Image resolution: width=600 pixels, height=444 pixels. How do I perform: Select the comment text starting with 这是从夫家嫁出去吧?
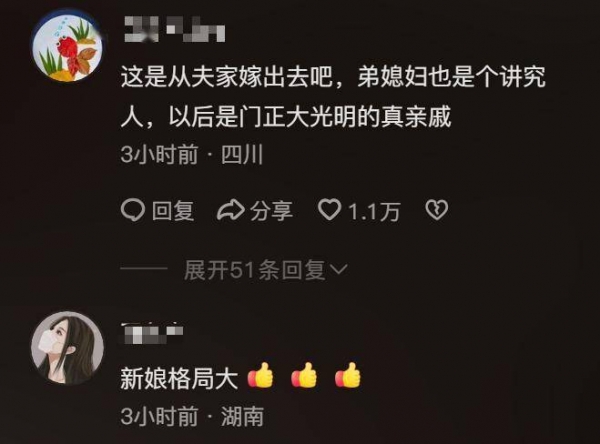pyautogui.click(x=333, y=97)
